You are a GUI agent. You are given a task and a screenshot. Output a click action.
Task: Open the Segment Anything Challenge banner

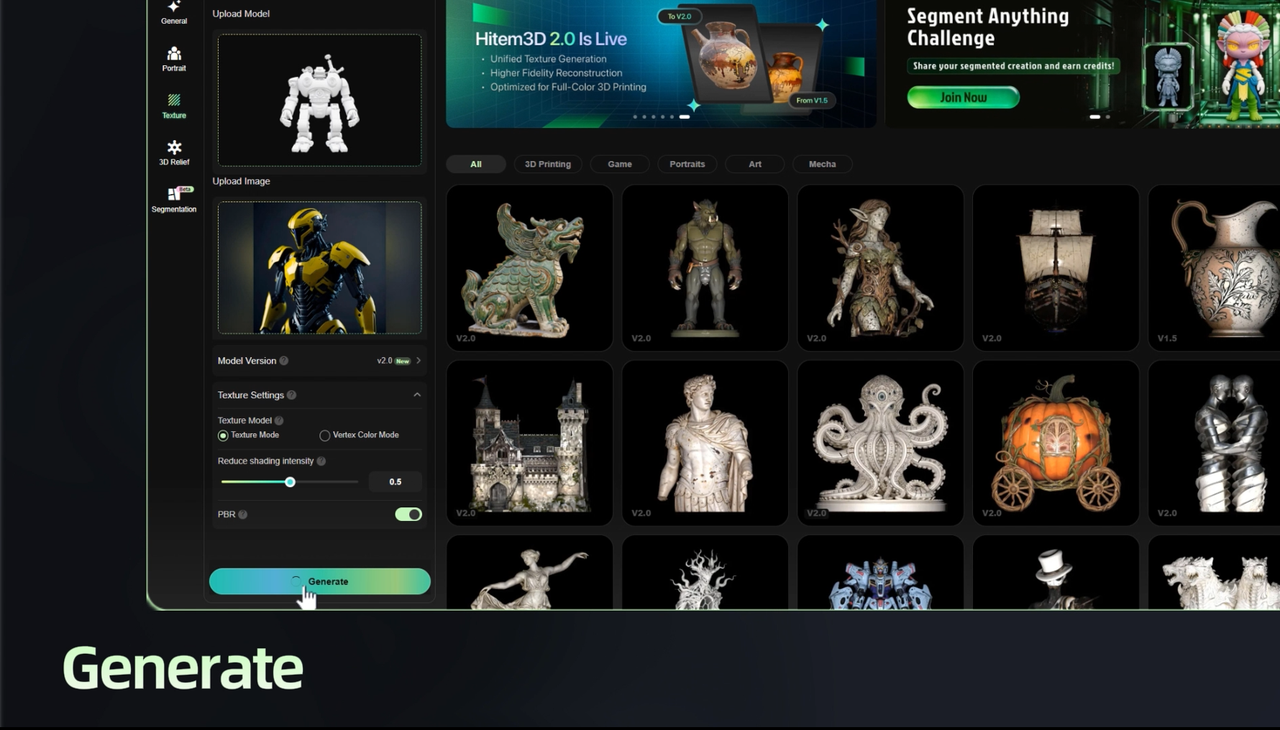click(x=1082, y=64)
